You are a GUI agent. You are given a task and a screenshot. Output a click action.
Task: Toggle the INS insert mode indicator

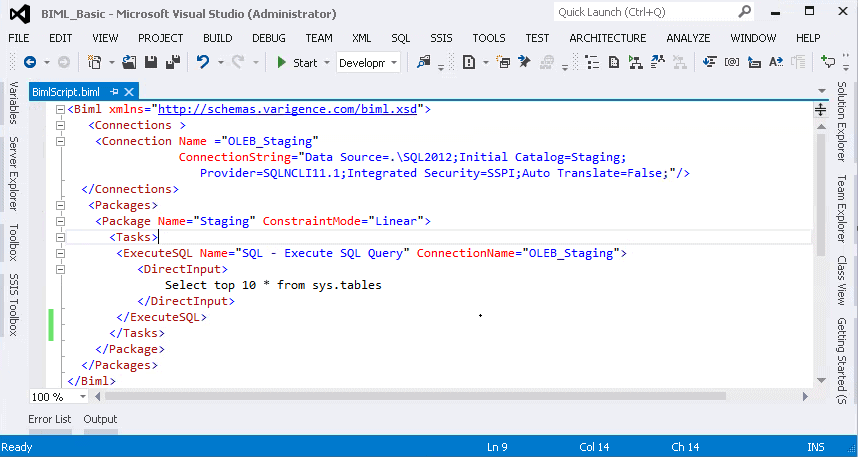815,447
